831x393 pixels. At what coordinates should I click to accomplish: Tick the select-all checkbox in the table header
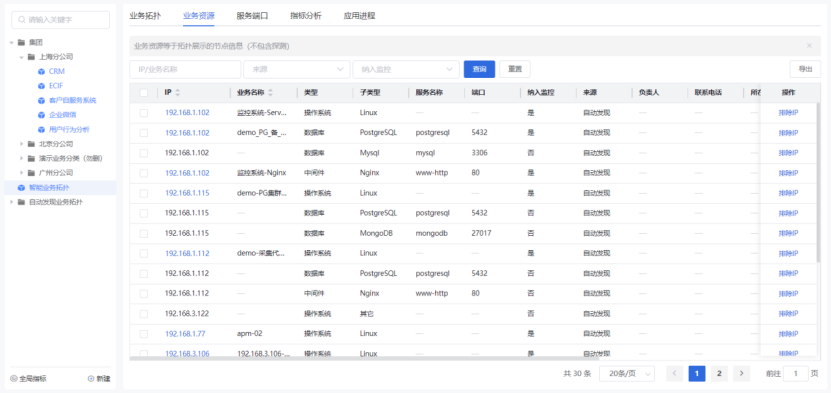(144, 93)
